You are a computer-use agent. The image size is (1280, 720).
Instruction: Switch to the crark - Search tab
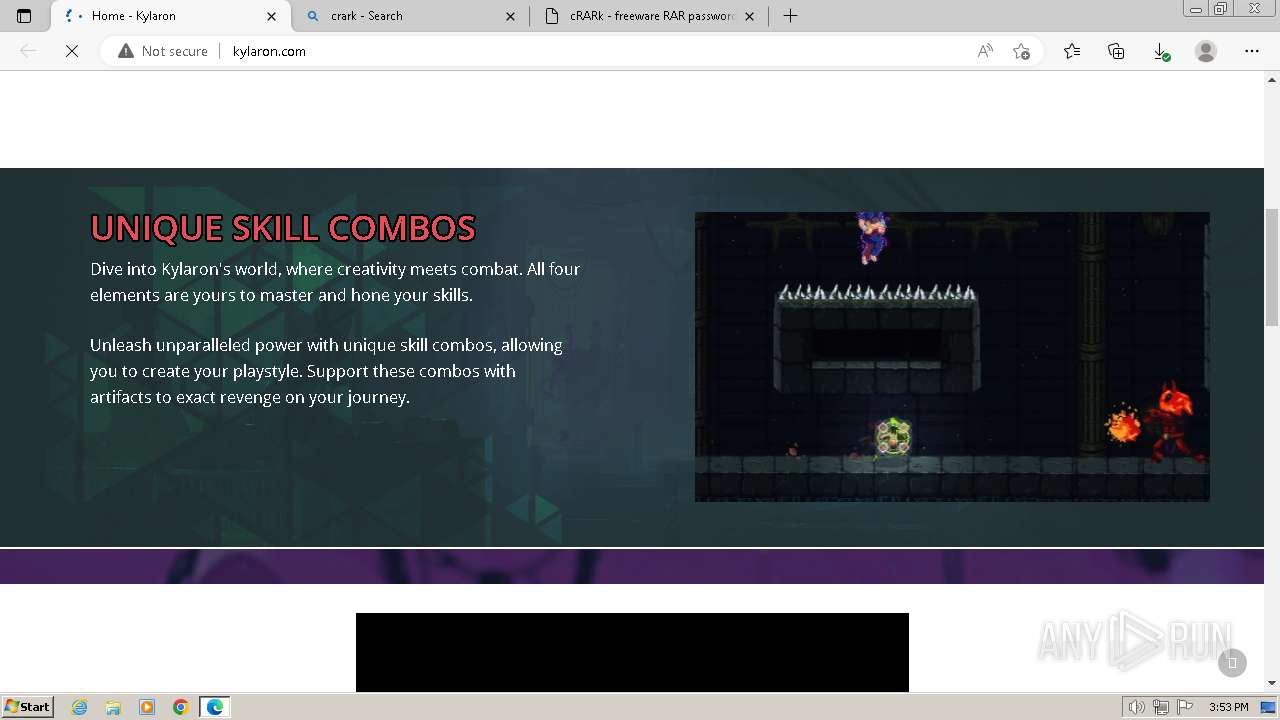(410, 16)
